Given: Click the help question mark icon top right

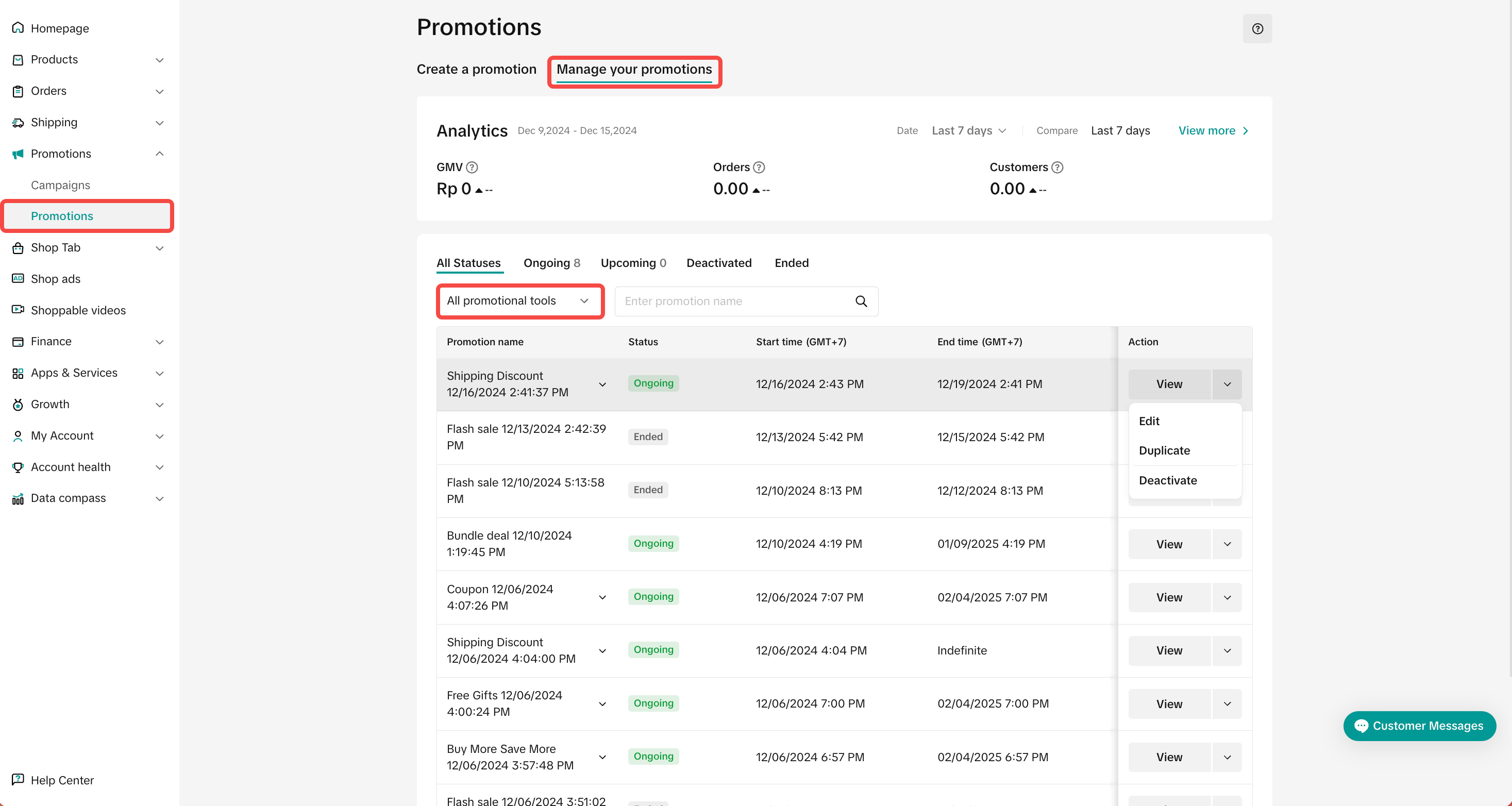Looking at the screenshot, I should 1257,29.
